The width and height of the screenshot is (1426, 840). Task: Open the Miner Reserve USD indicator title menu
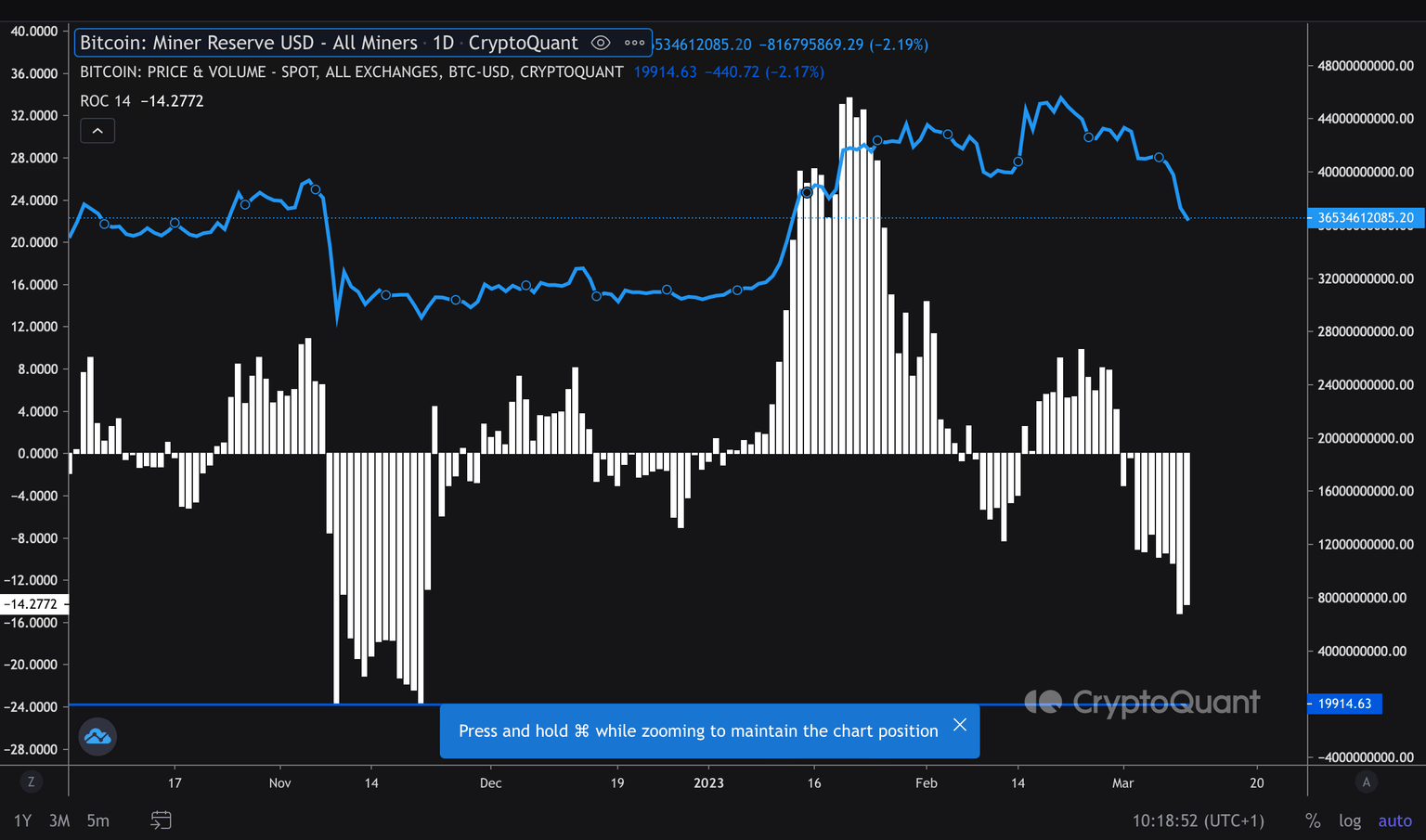pyautogui.click(x=249, y=43)
